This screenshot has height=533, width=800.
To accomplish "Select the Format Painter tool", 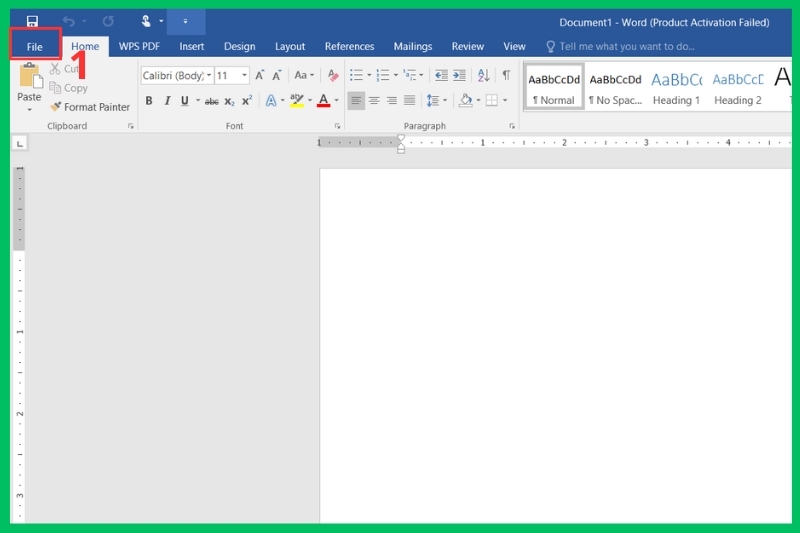I will (90, 107).
